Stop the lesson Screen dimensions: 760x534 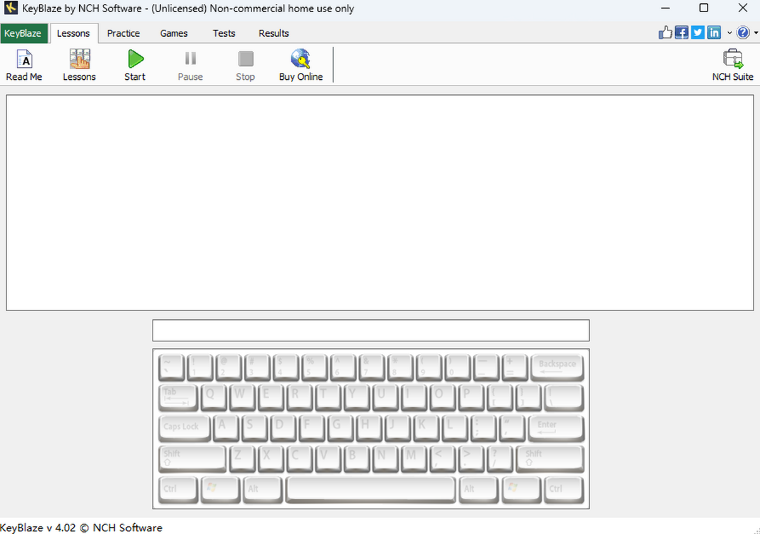245,65
